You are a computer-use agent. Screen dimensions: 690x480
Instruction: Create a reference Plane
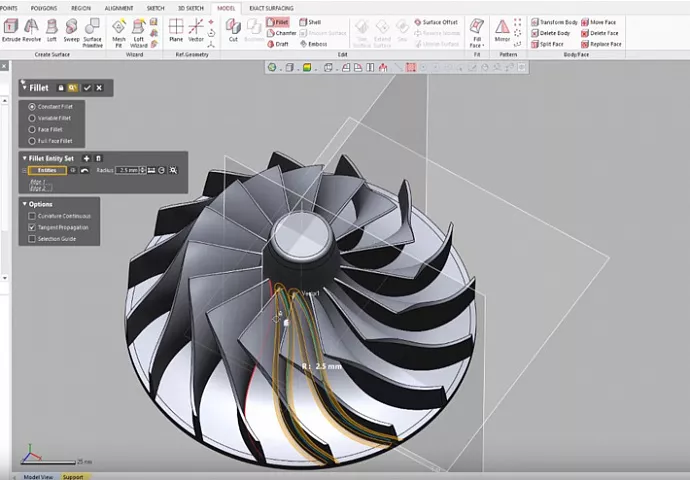pyautogui.click(x=176, y=30)
